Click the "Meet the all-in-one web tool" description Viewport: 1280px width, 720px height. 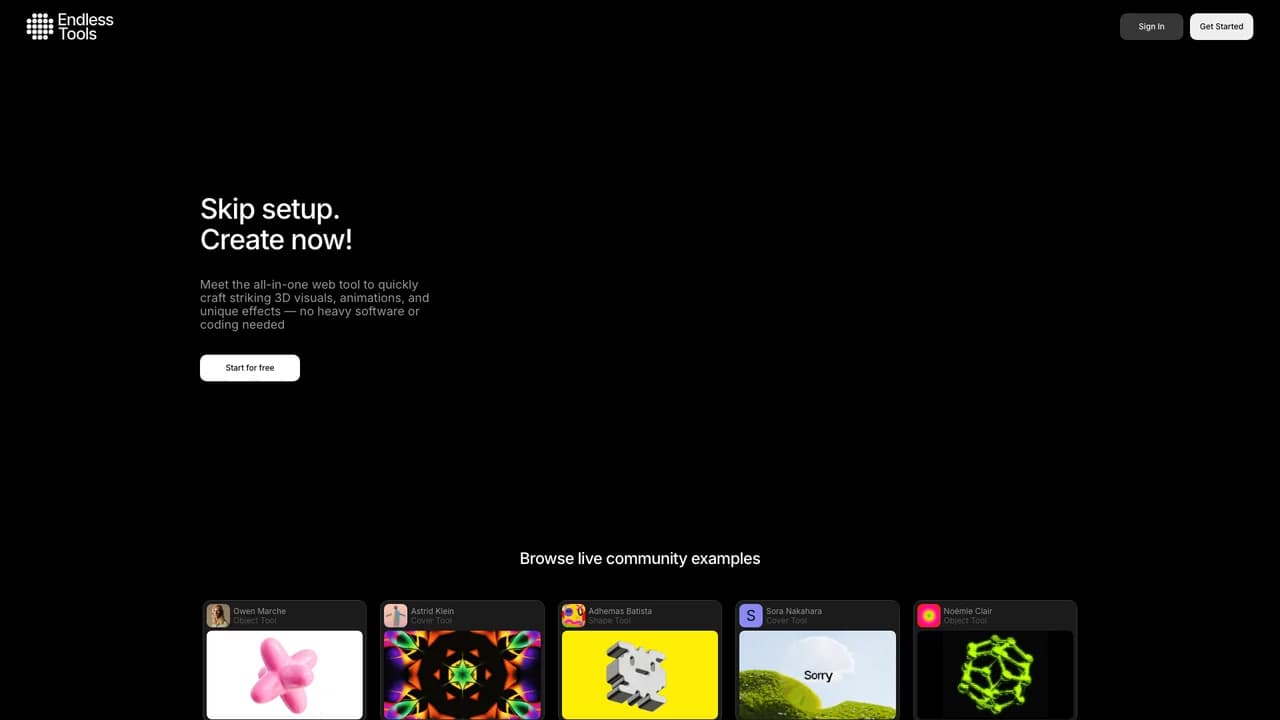[315, 305]
